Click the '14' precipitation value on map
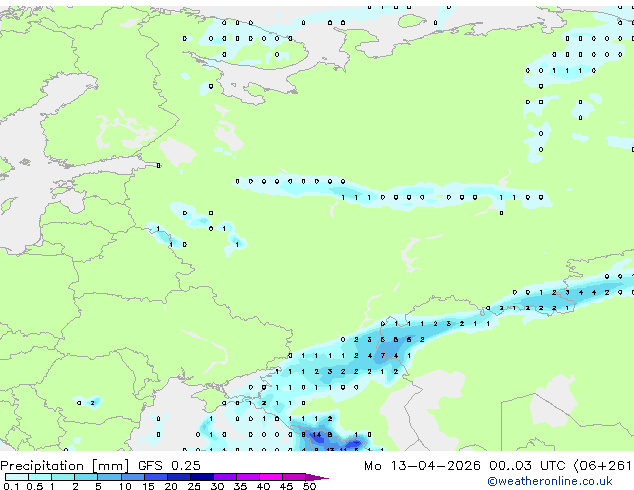This screenshot has height=490, width=634. 317,435
